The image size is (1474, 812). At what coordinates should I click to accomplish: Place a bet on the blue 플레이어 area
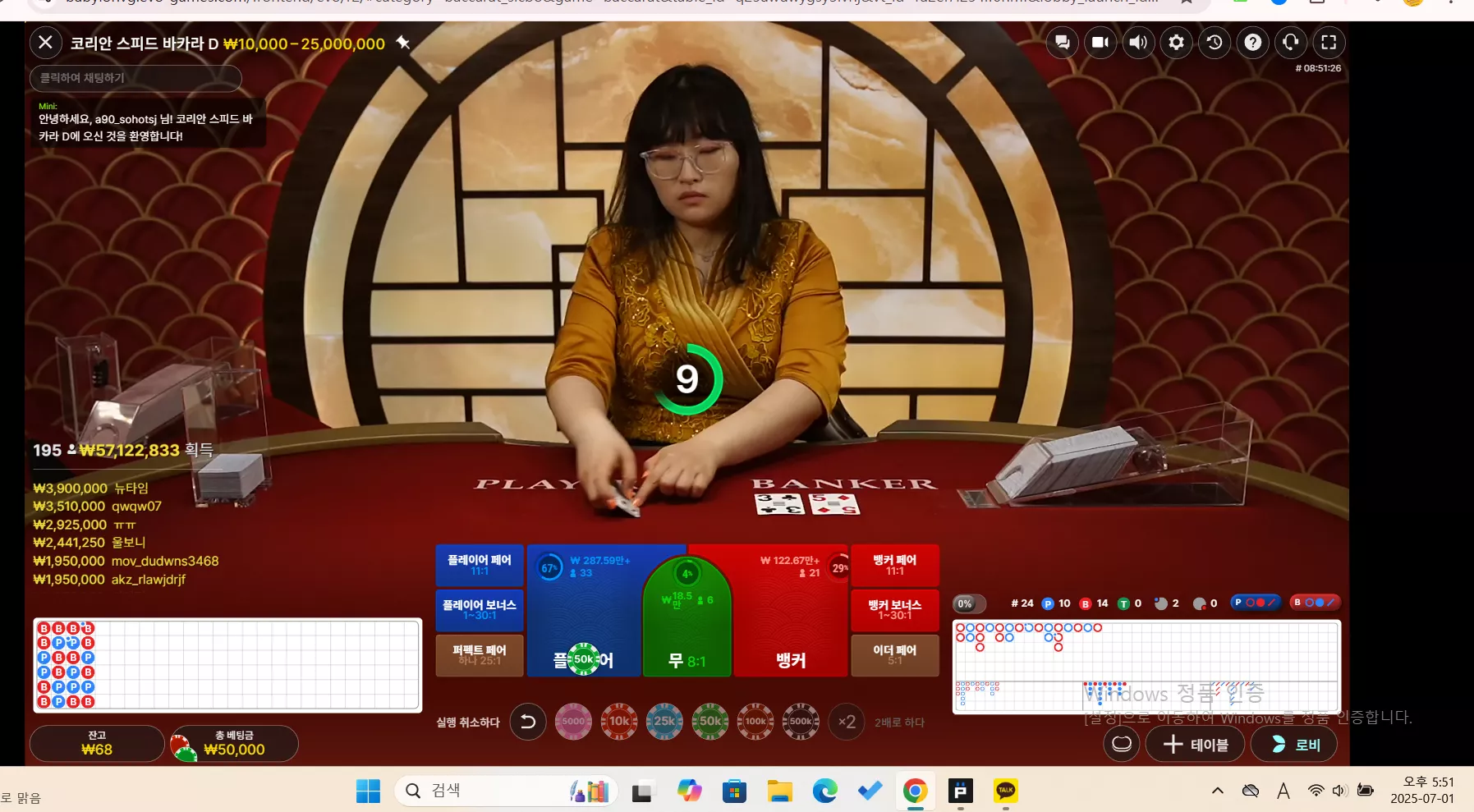(x=583, y=610)
